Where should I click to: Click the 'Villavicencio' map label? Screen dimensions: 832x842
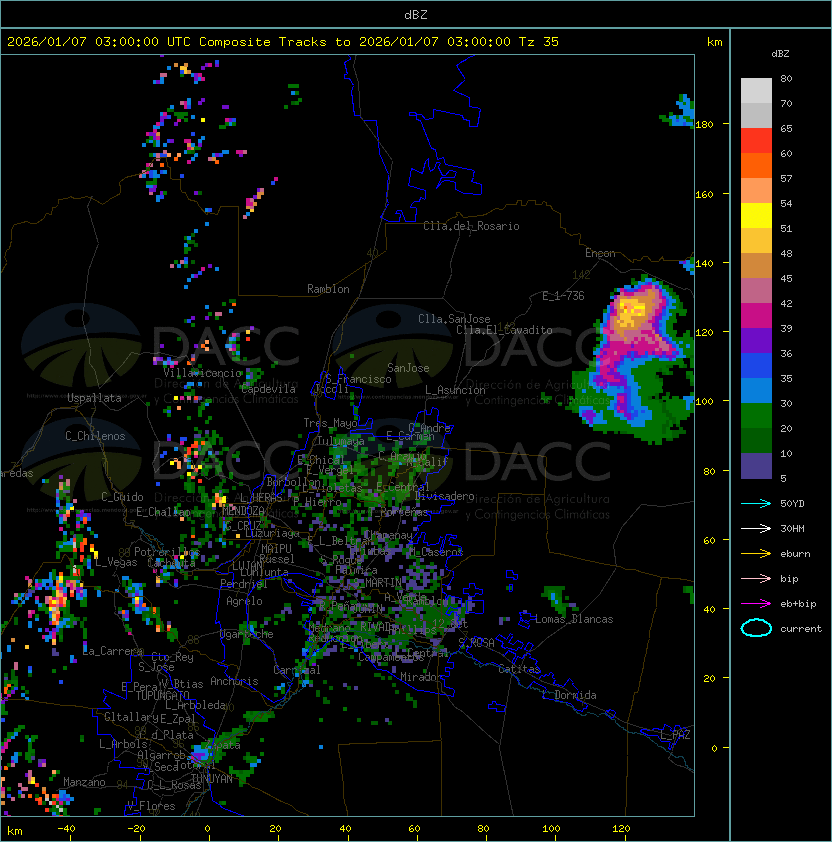coord(203,373)
